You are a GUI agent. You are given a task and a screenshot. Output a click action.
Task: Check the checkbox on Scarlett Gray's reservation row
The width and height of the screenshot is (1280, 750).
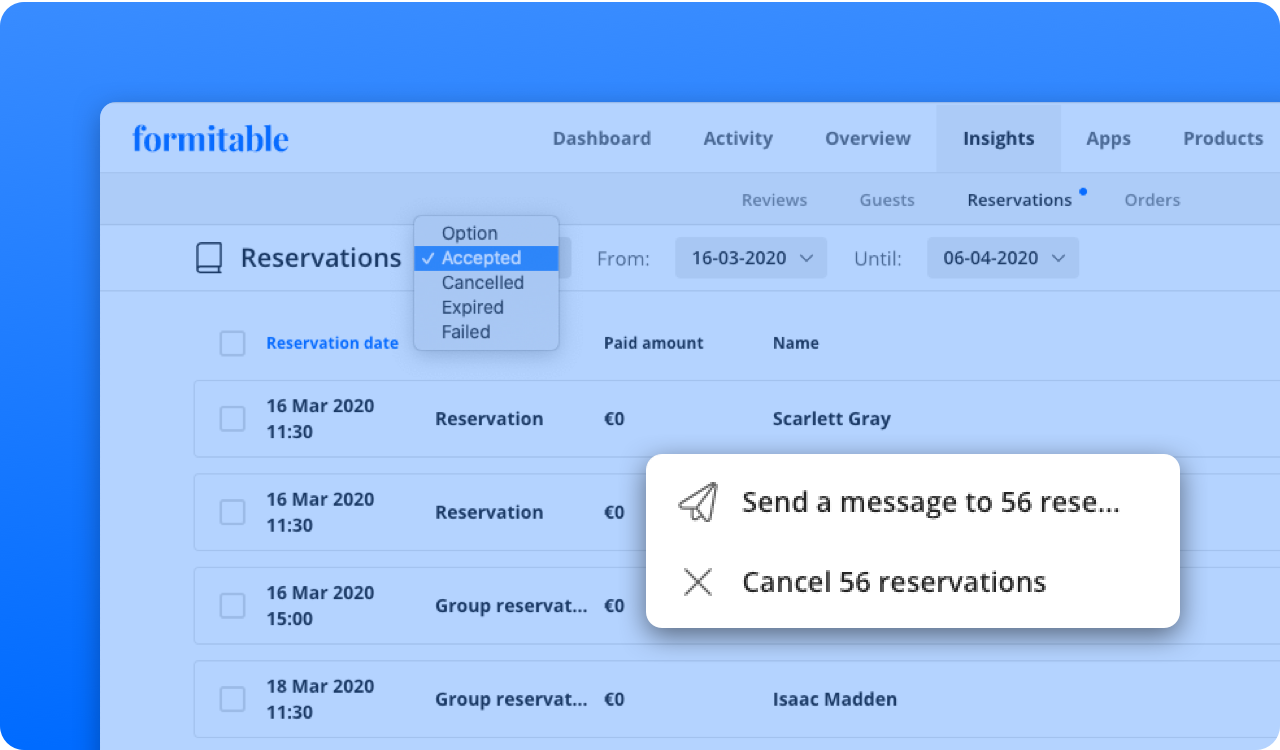pyautogui.click(x=232, y=419)
